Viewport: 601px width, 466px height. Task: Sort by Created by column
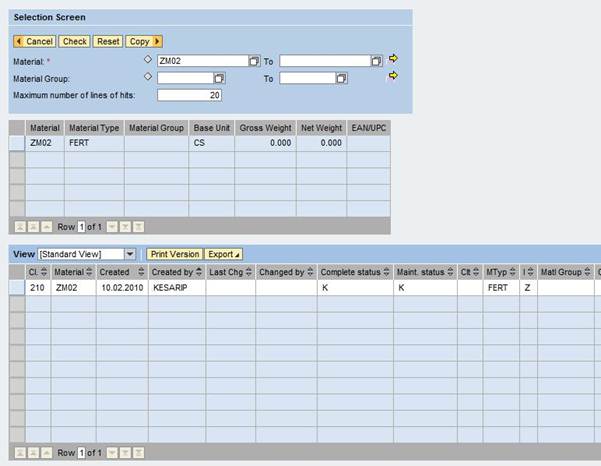pyautogui.click(x=199, y=272)
